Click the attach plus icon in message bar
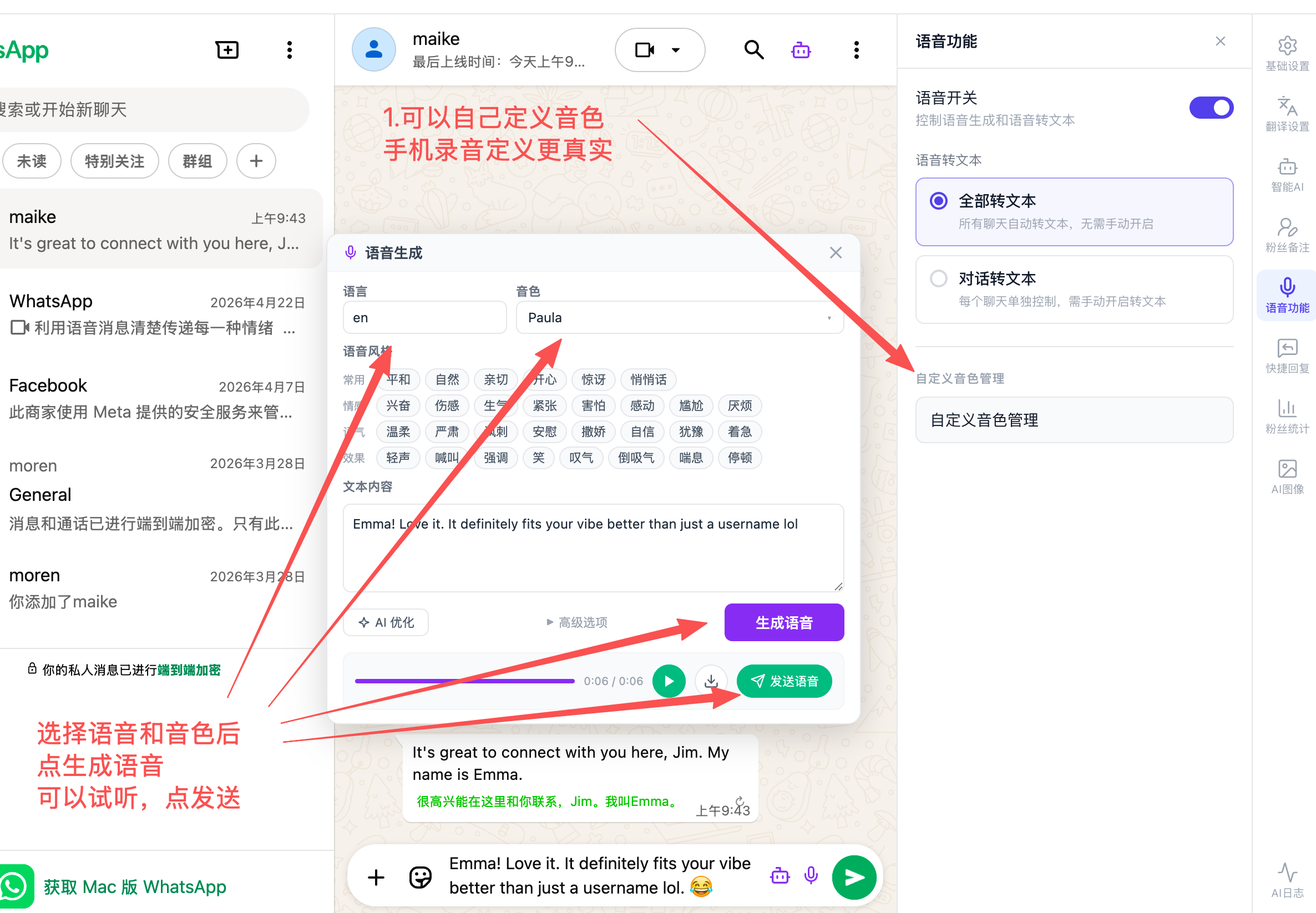 [376, 877]
